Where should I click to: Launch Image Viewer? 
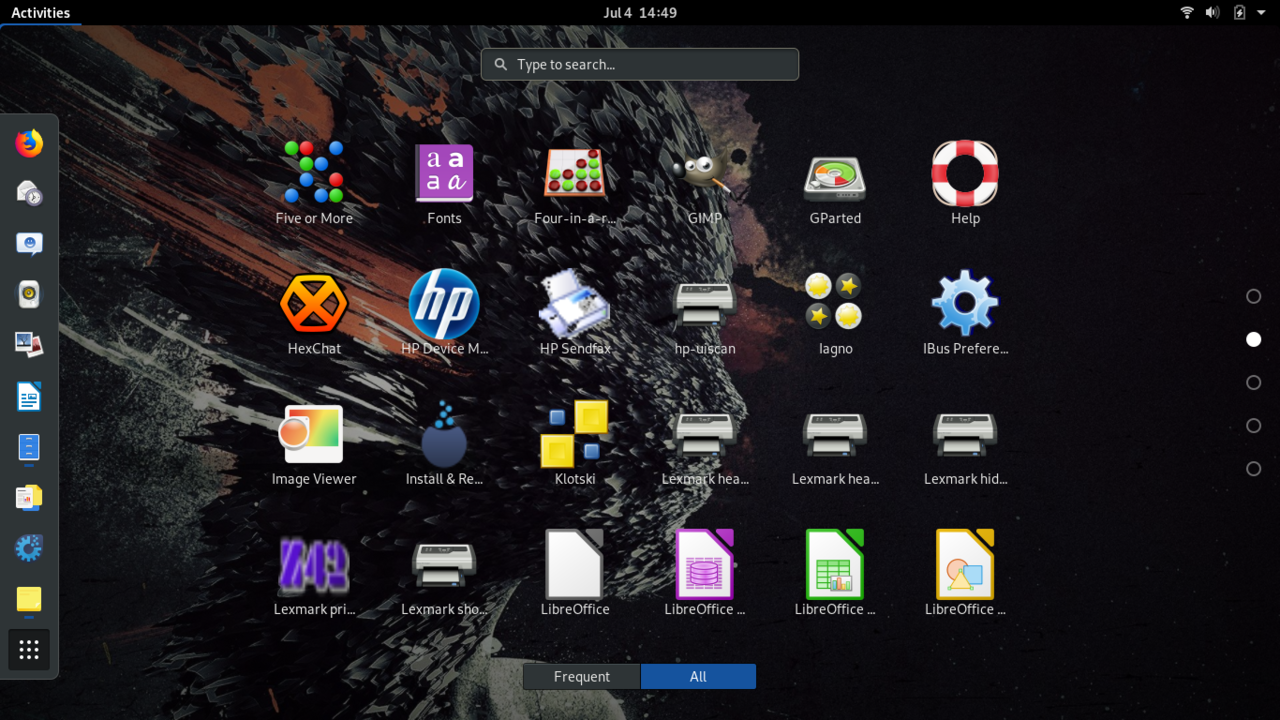point(314,443)
